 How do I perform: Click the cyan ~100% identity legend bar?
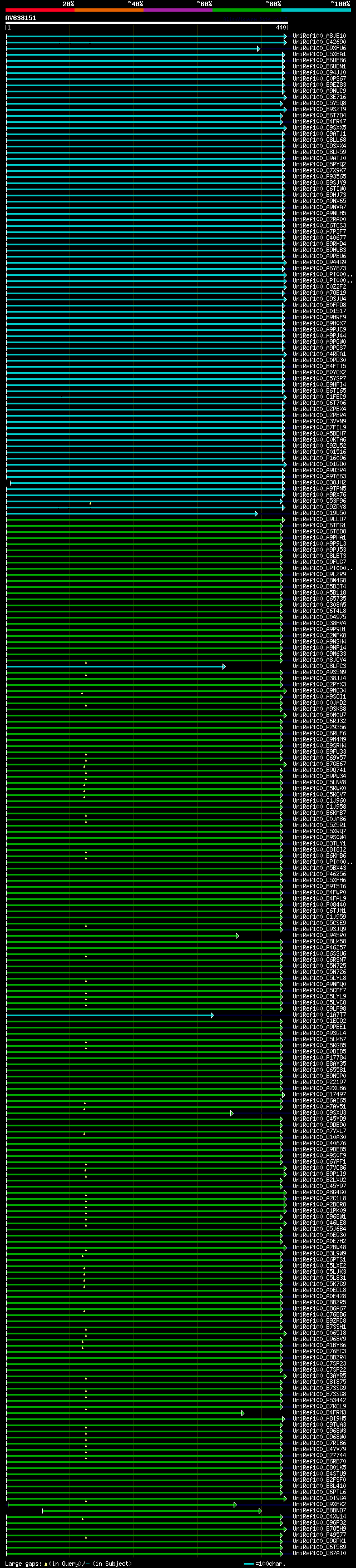(x=316, y=10)
